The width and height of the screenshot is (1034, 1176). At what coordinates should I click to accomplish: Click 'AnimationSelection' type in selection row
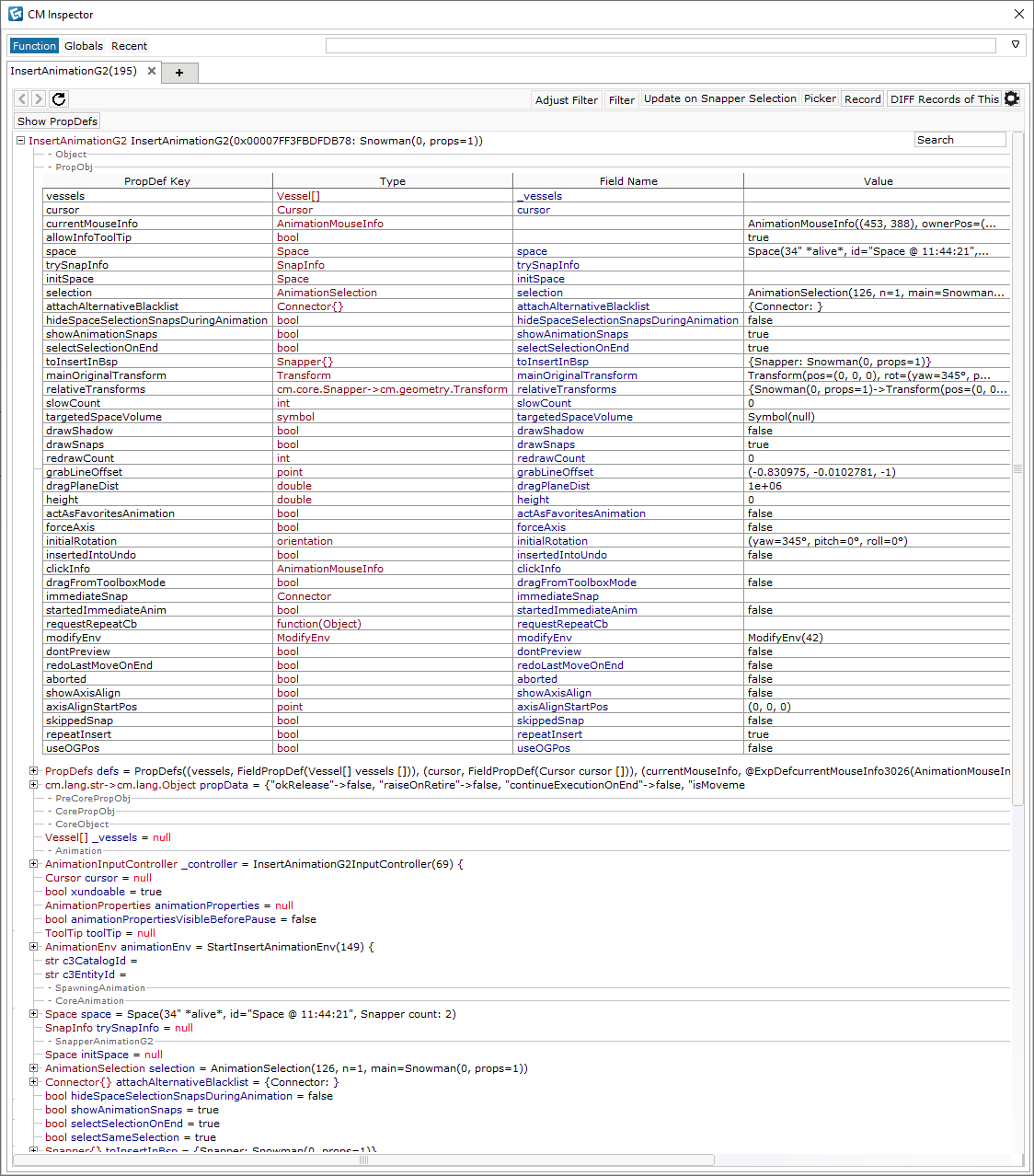coord(327,293)
